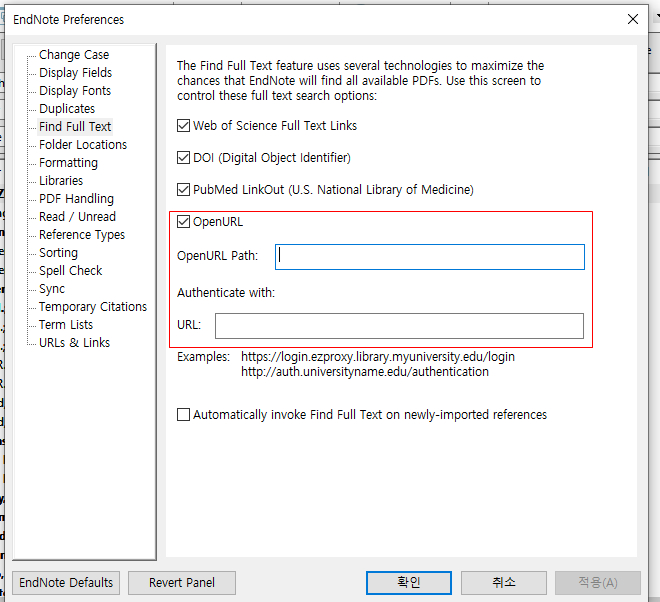Select Display Fields in preference list
This screenshot has width=660, height=602.
coord(75,73)
